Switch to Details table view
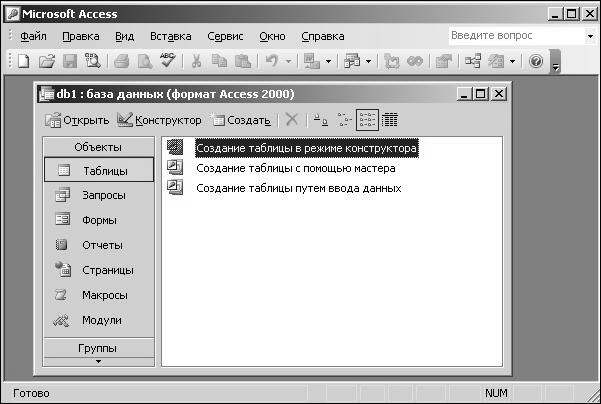 pyautogui.click(x=390, y=120)
